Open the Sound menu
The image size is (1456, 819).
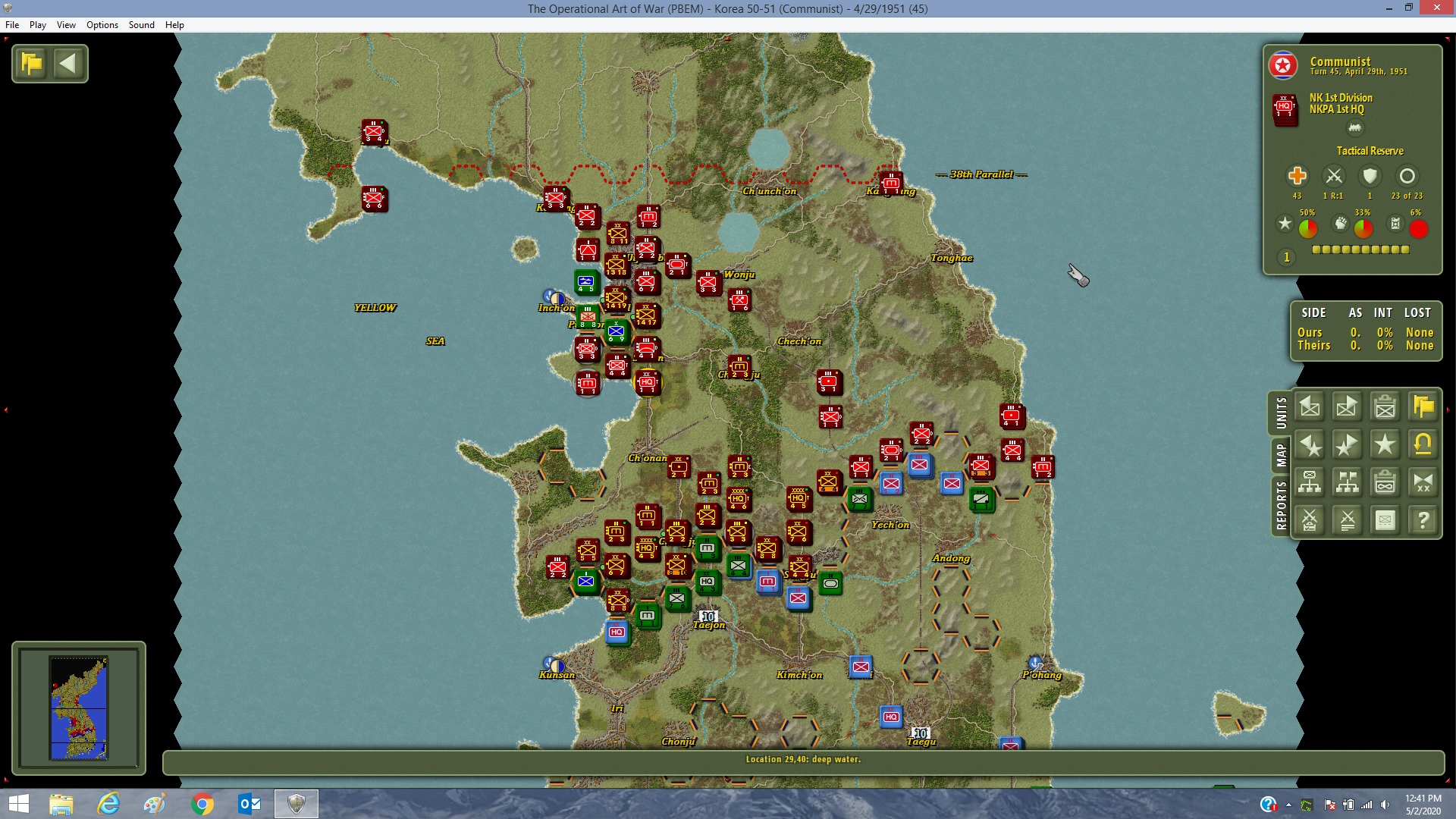point(141,25)
